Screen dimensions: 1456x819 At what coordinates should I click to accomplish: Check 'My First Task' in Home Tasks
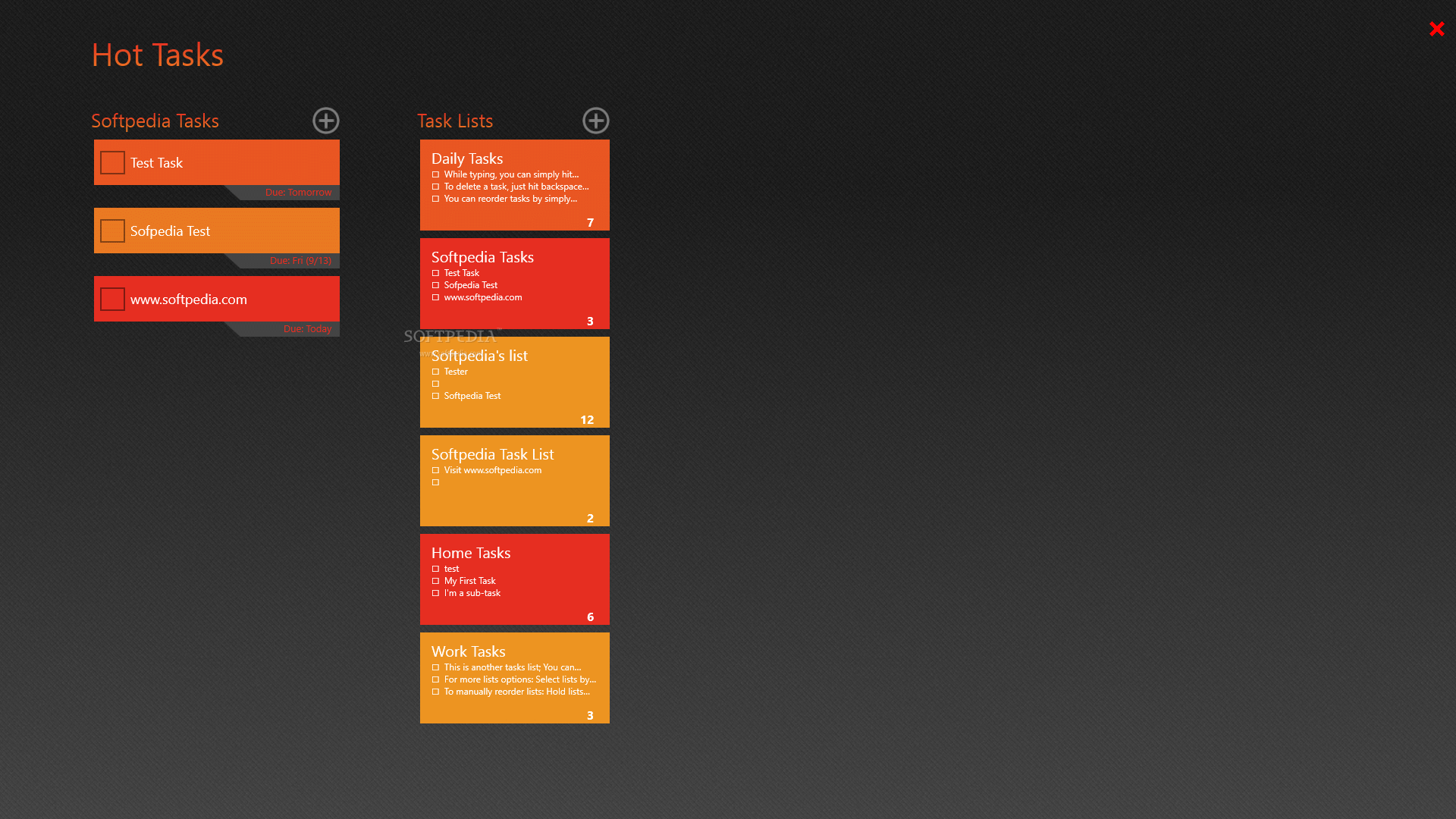click(x=436, y=581)
